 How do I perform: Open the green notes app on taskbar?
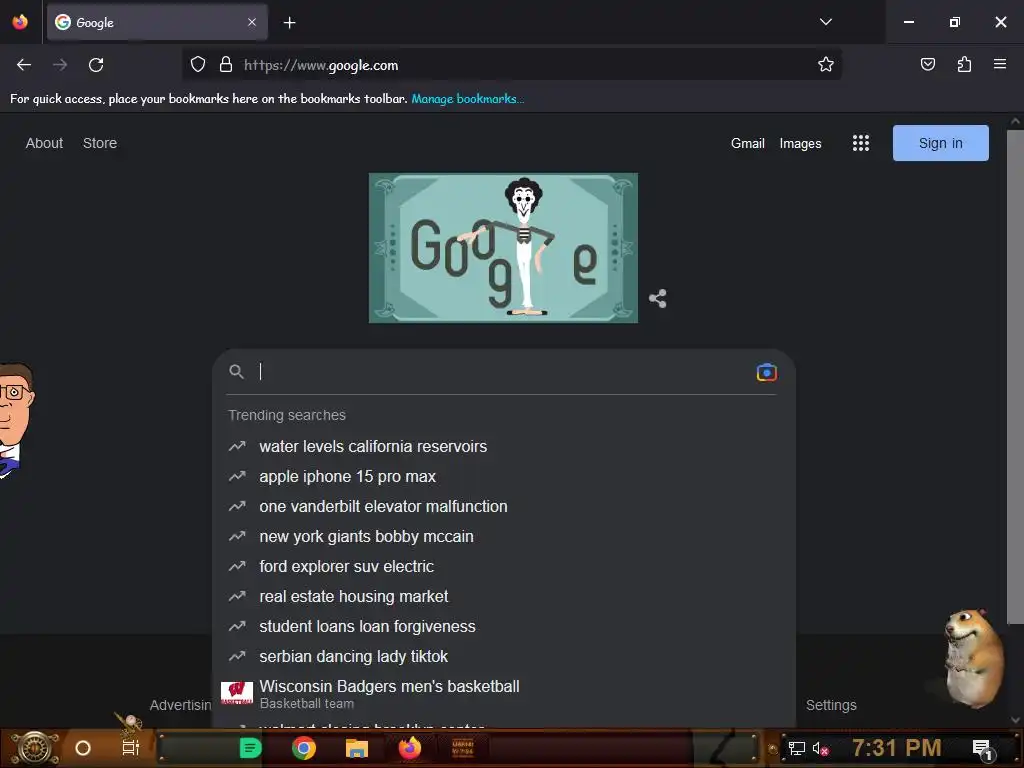[251, 748]
